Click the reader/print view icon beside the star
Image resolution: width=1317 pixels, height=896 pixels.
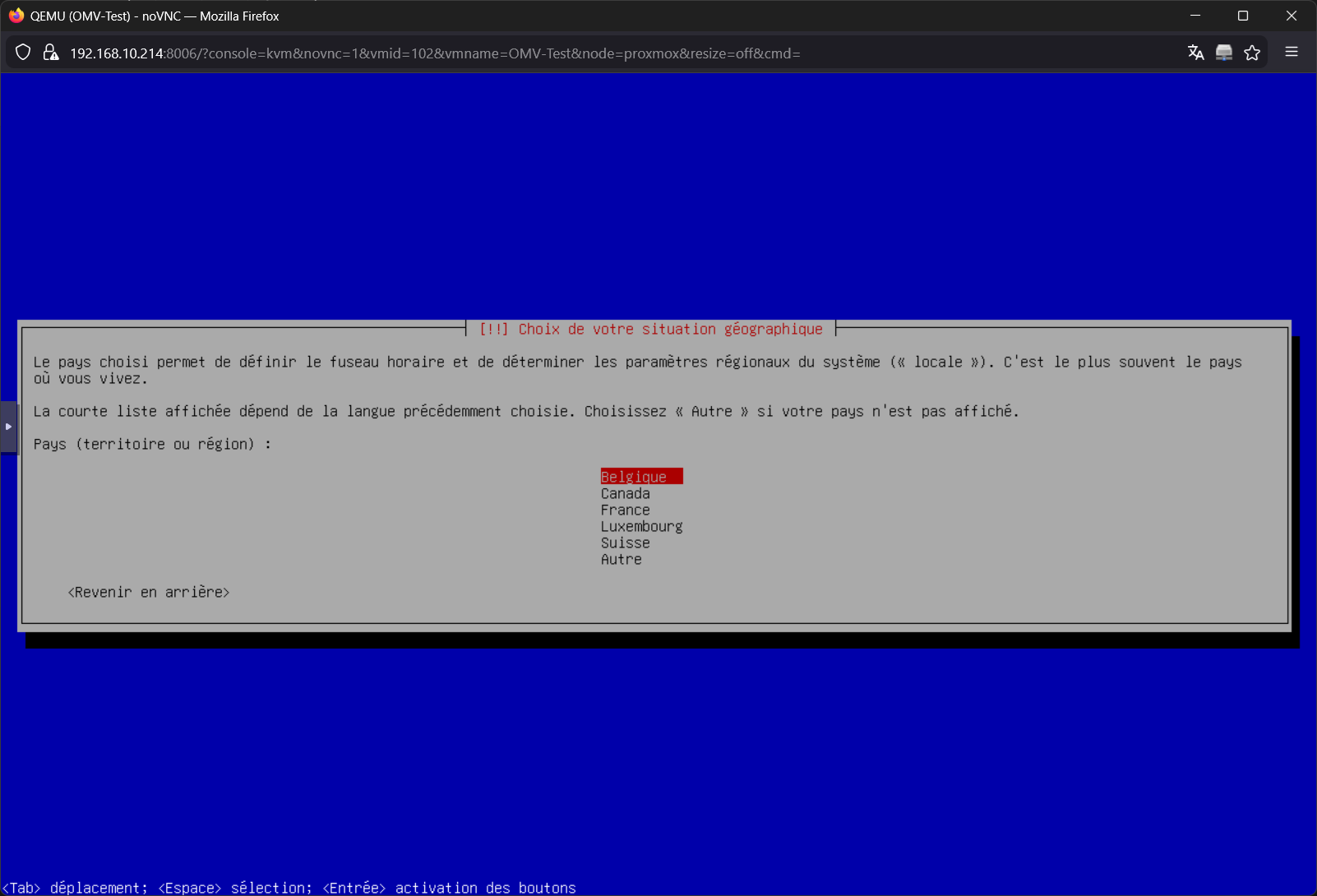(x=1224, y=53)
